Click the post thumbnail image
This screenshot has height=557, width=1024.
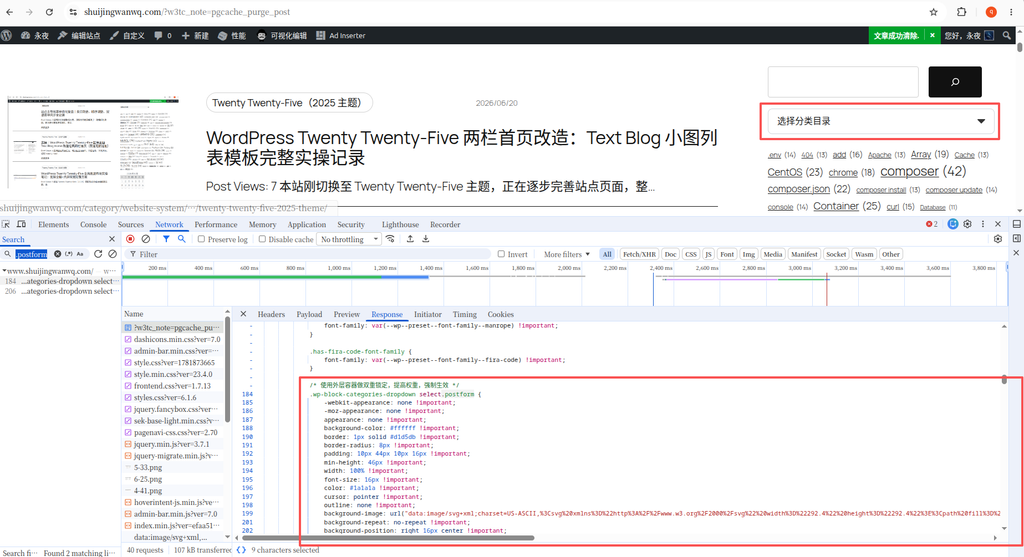coord(93,142)
